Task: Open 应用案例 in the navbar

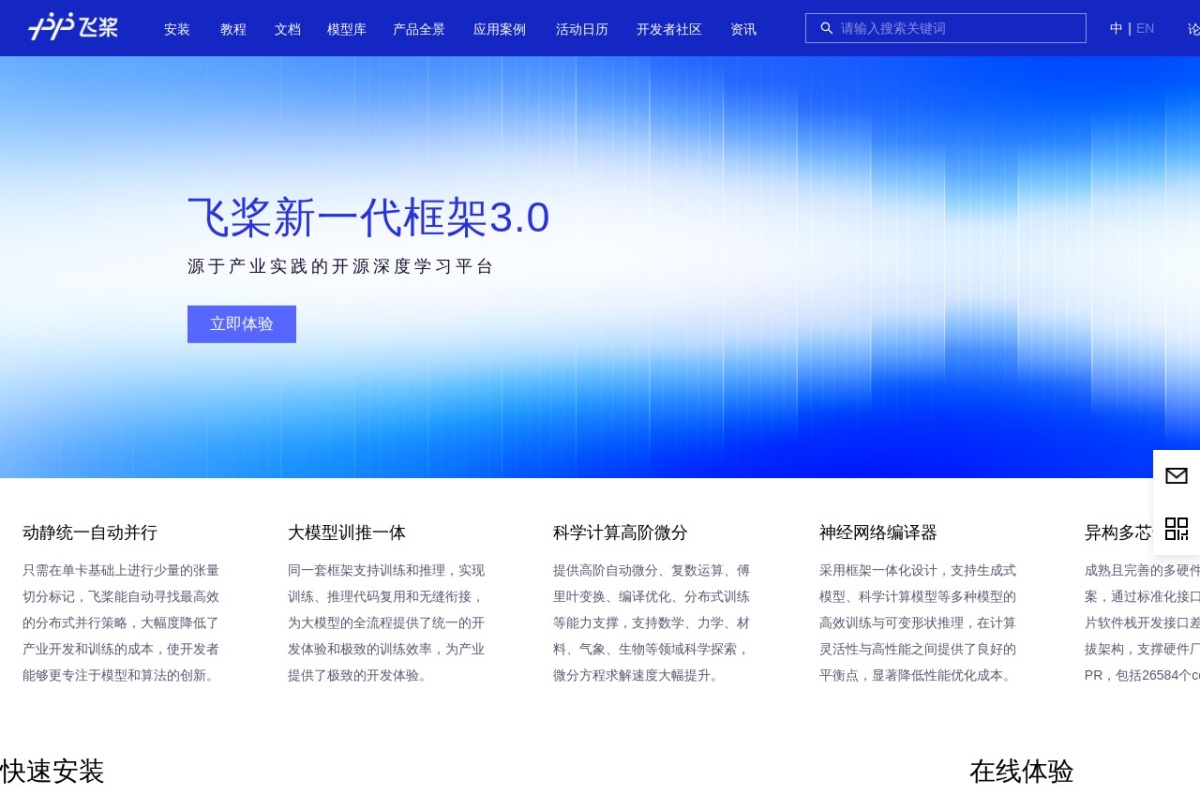Action: (x=499, y=29)
